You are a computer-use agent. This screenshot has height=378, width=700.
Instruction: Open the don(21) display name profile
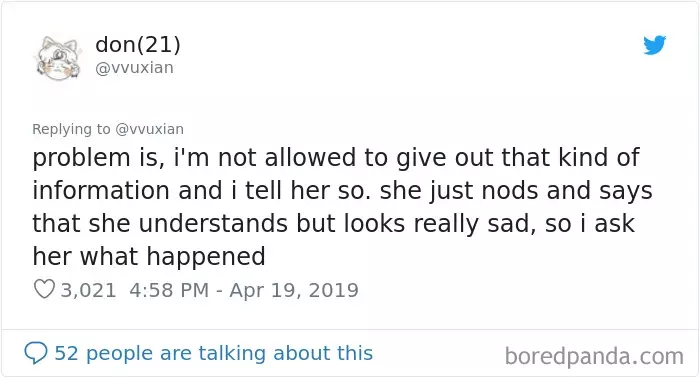[x=138, y=45]
